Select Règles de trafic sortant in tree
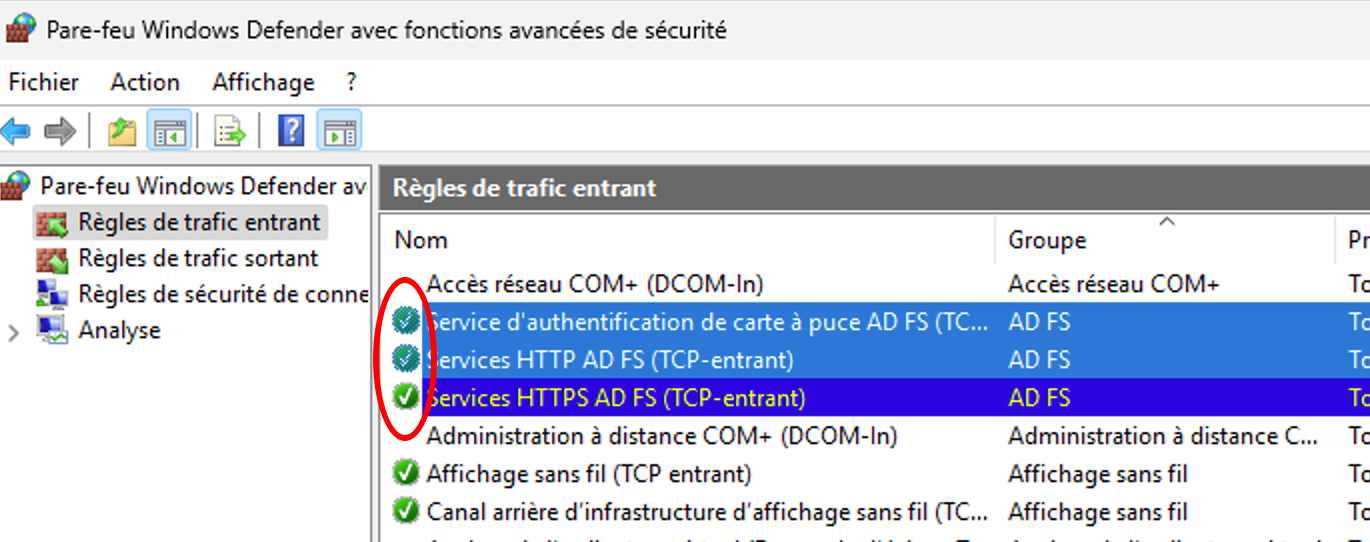 (x=198, y=258)
